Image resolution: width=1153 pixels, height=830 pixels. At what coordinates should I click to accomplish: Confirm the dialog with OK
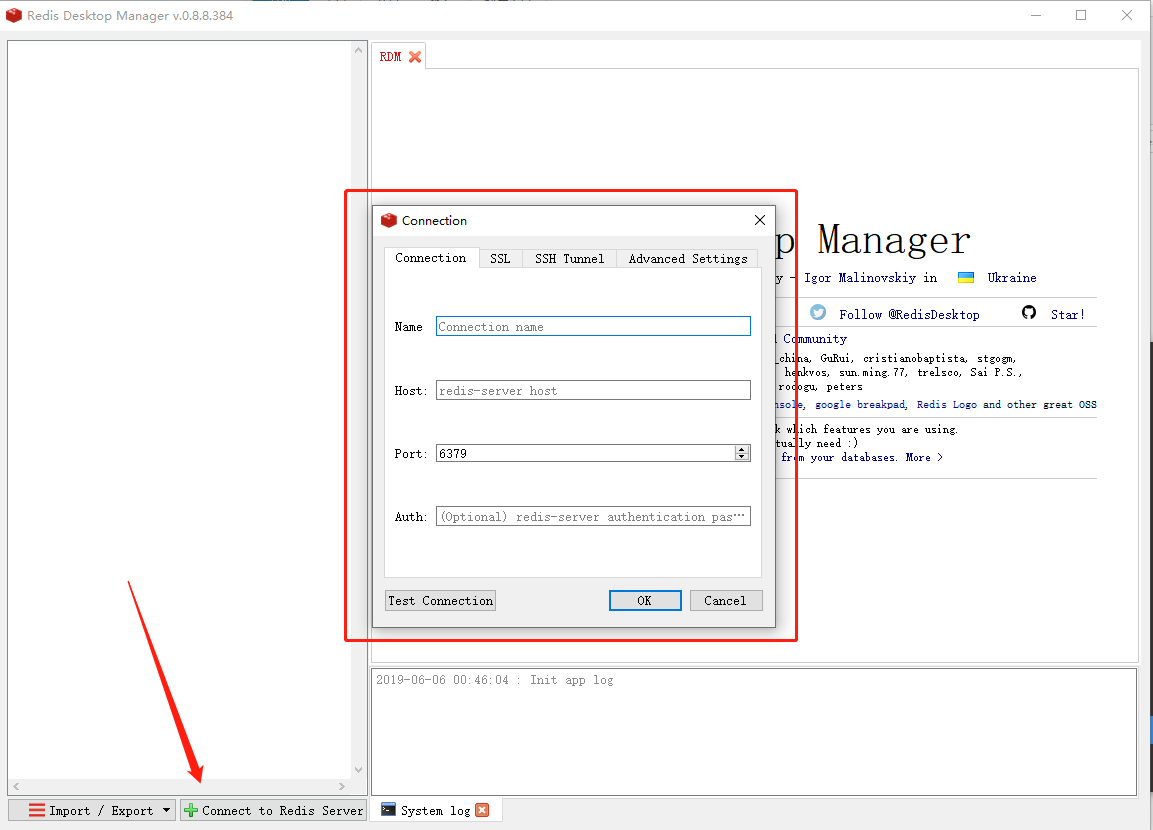pyautogui.click(x=645, y=601)
